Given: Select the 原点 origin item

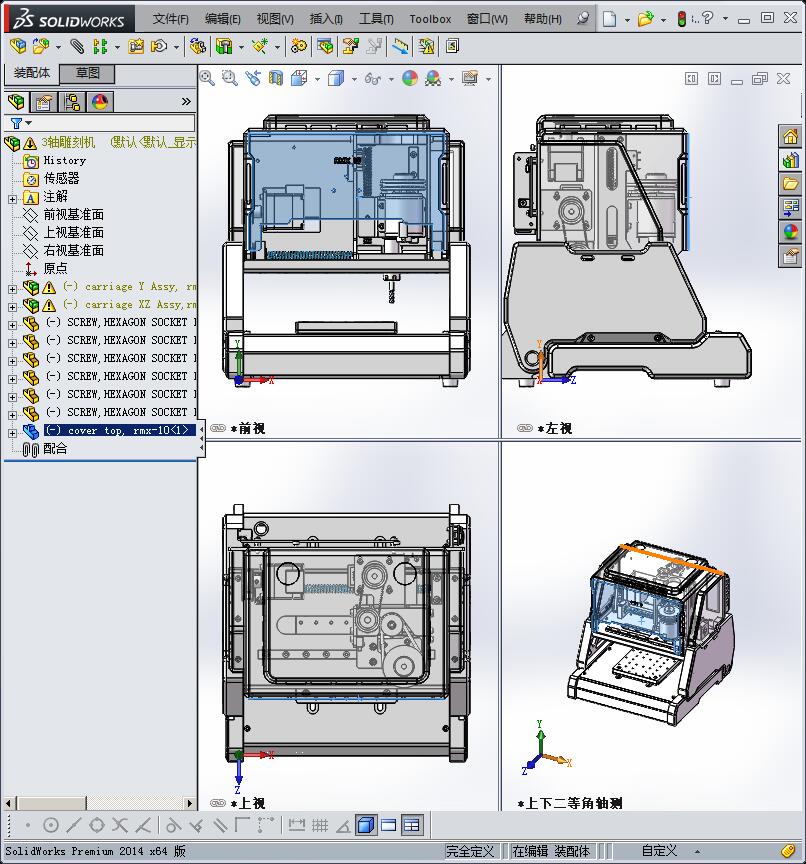Looking at the screenshot, I should [x=55, y=268].
